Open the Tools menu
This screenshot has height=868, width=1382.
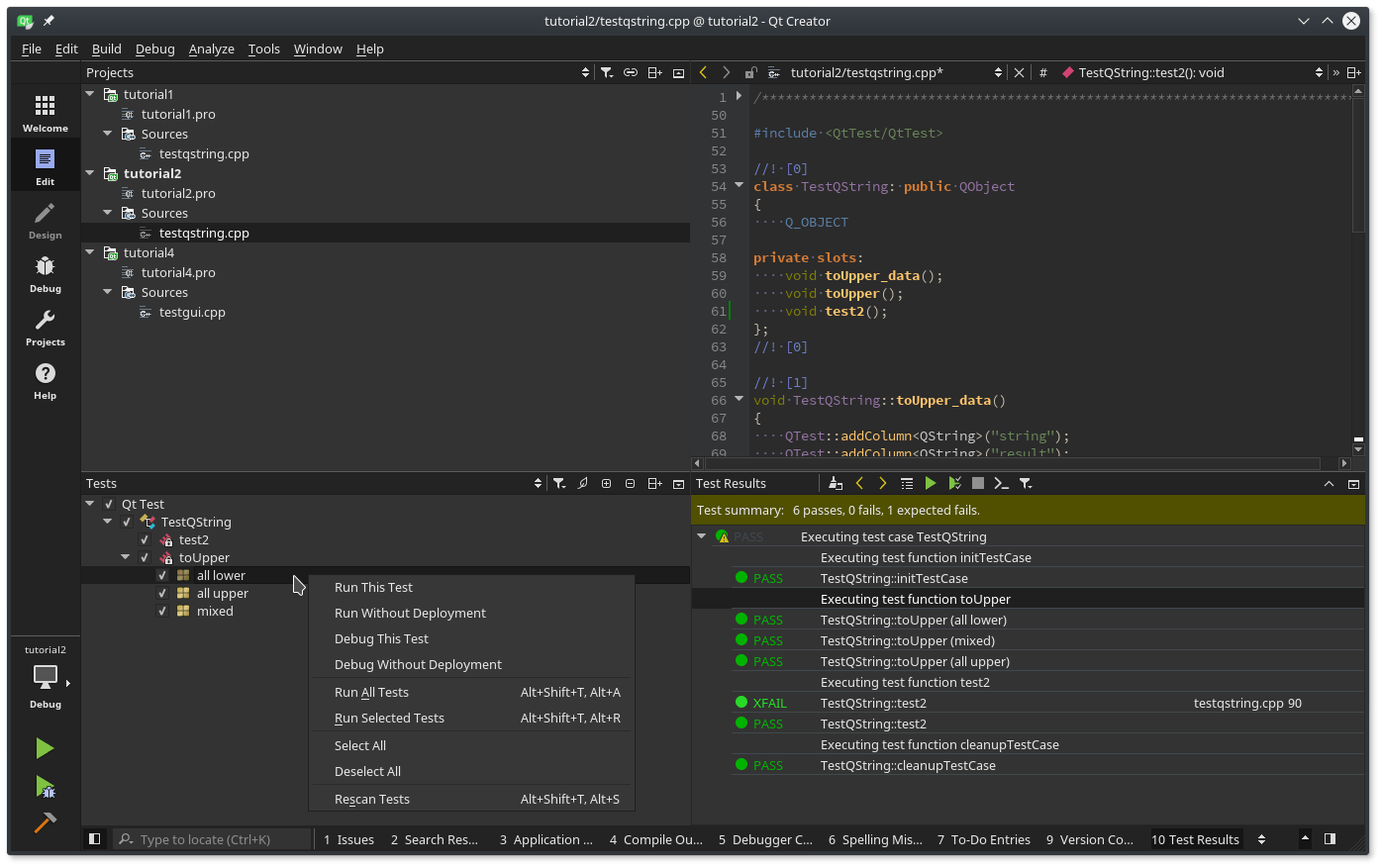point(264,48)
